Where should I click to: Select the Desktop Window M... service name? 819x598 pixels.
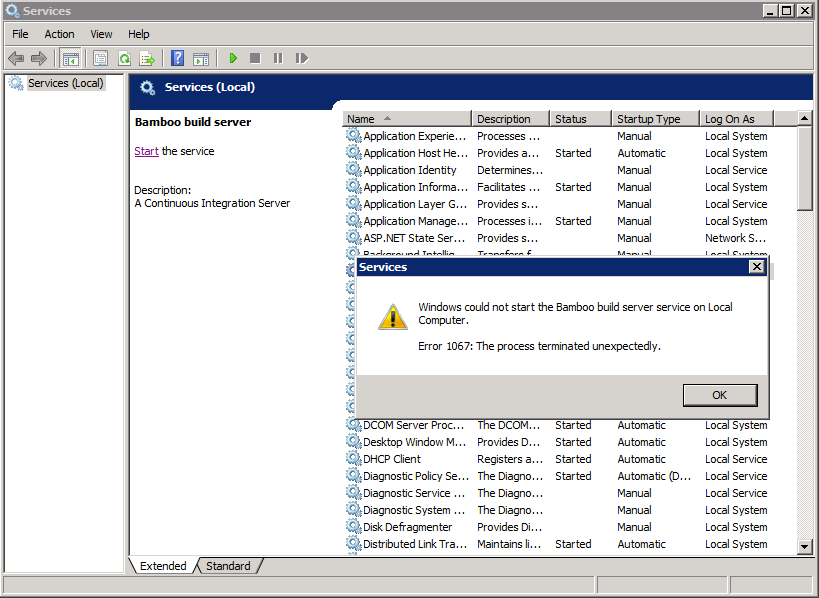pyautogui.click(x=414, y=442)
